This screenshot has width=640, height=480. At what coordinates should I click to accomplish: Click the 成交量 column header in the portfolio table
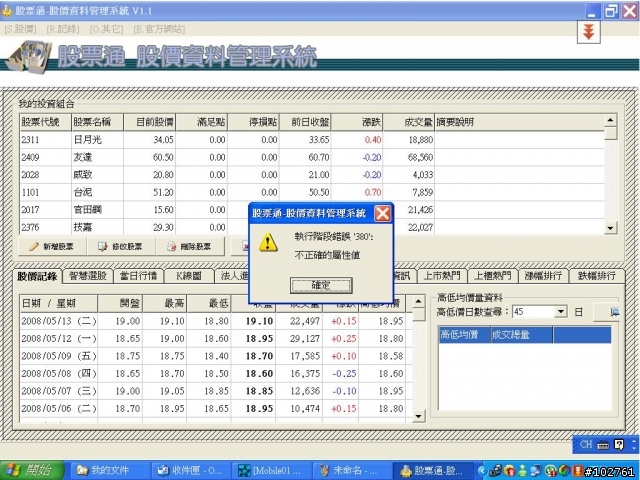coord(409,122)
